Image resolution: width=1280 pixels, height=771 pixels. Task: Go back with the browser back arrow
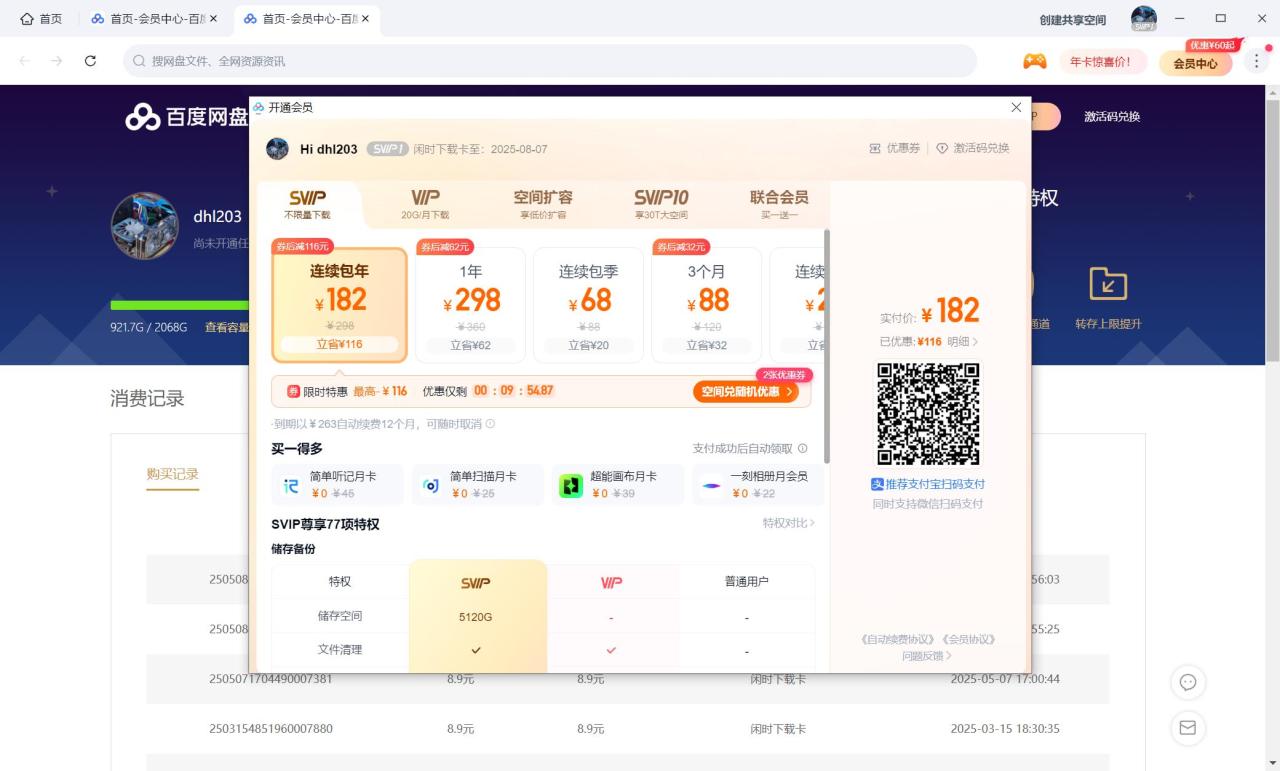pos(25,61)
